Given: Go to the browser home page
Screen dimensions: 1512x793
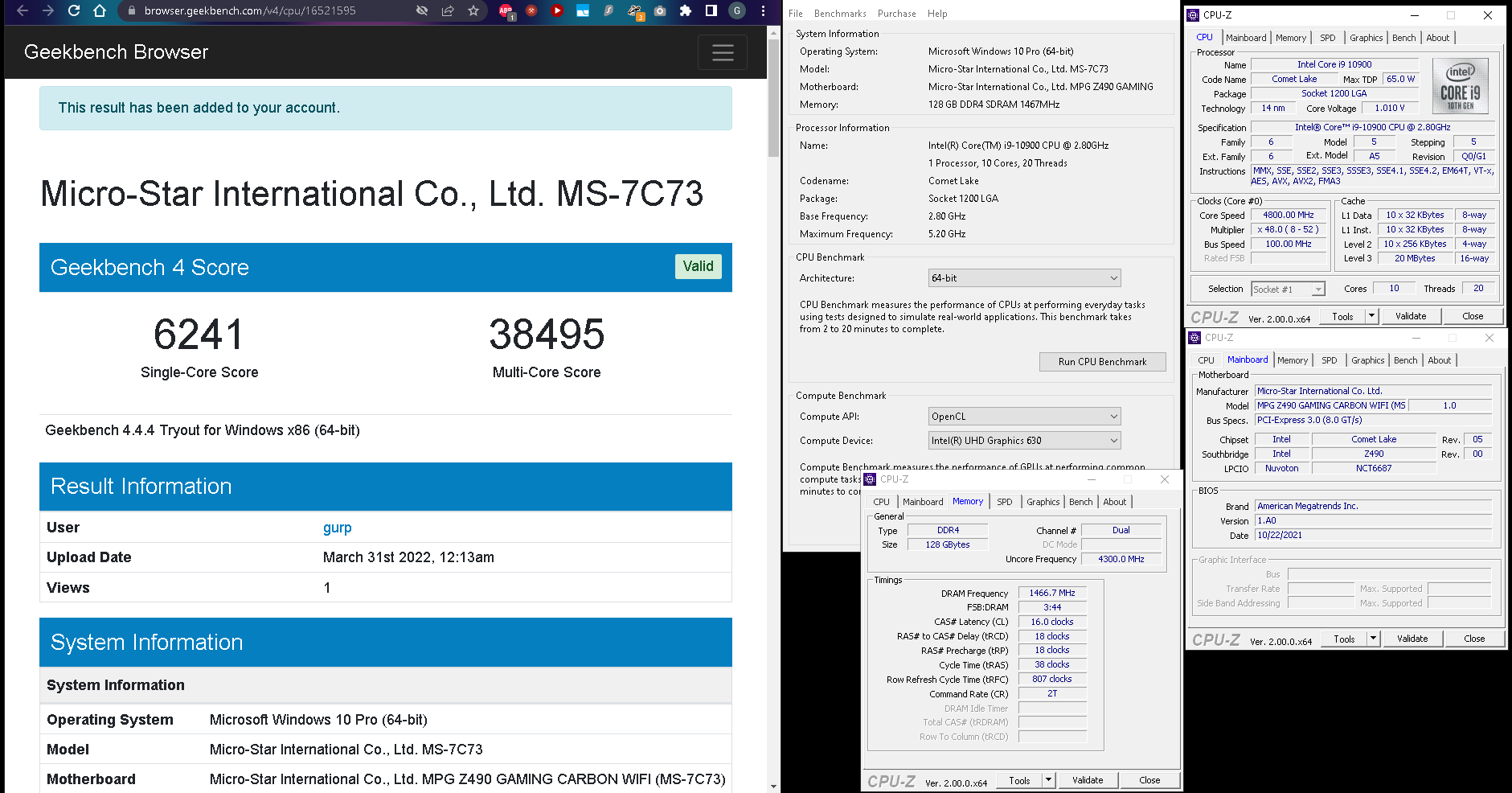Looking at the screenshot, I should (x=100, y=10).
